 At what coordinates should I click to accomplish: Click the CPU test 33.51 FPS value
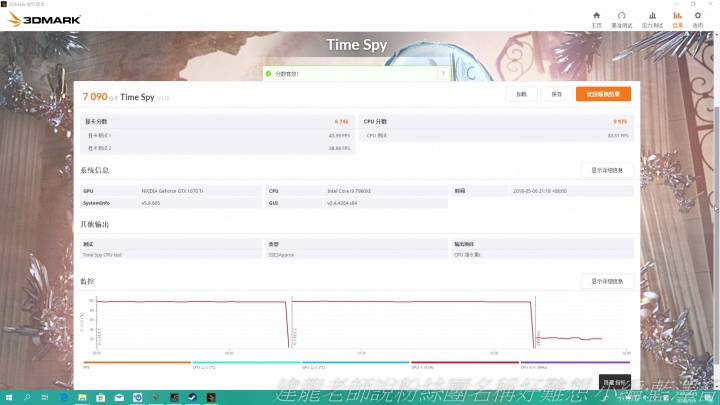click(x=618, y=136)
